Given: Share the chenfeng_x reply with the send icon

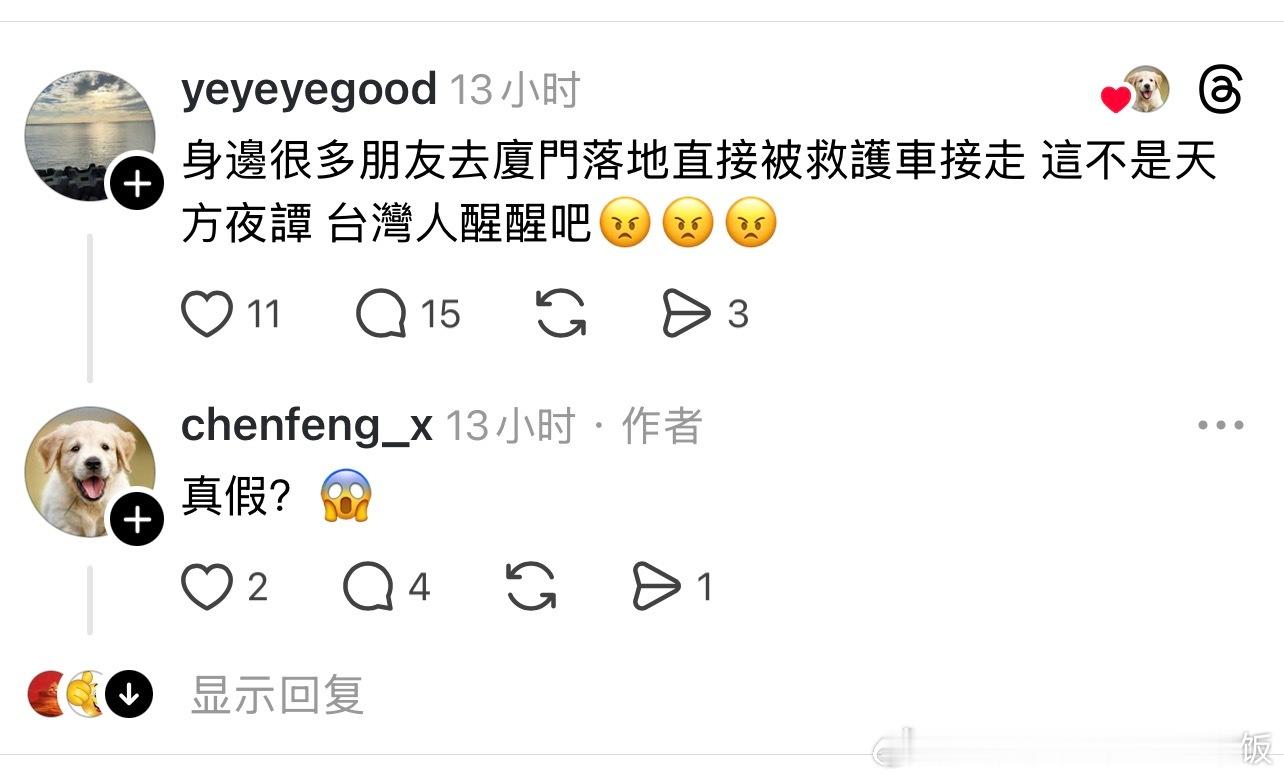Looking at the screenshot, I should (657, 587).
